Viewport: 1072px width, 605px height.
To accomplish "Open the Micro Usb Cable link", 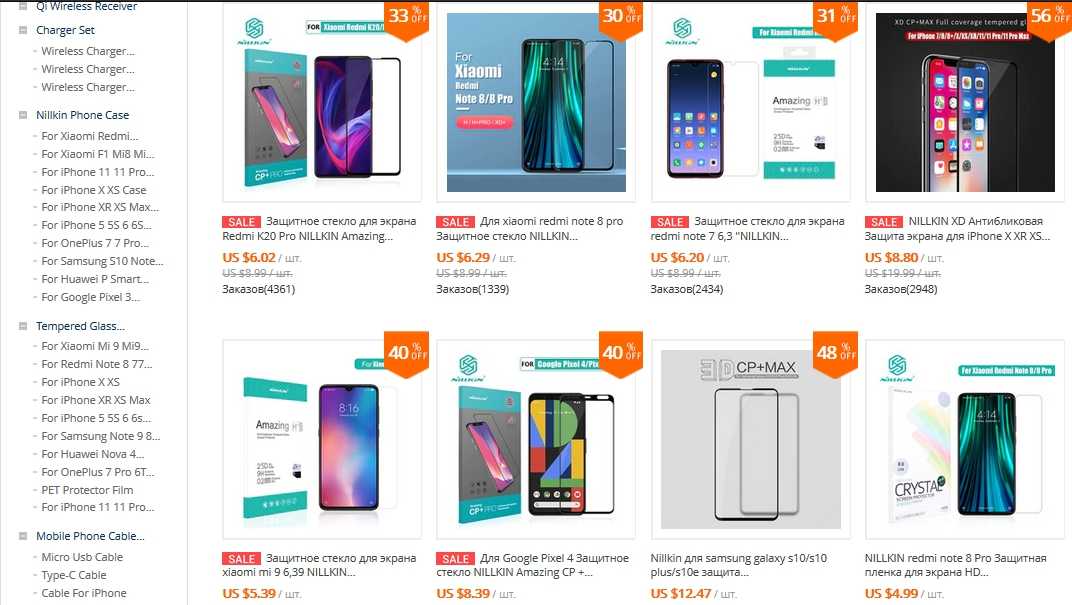I will tap(82, 557).
